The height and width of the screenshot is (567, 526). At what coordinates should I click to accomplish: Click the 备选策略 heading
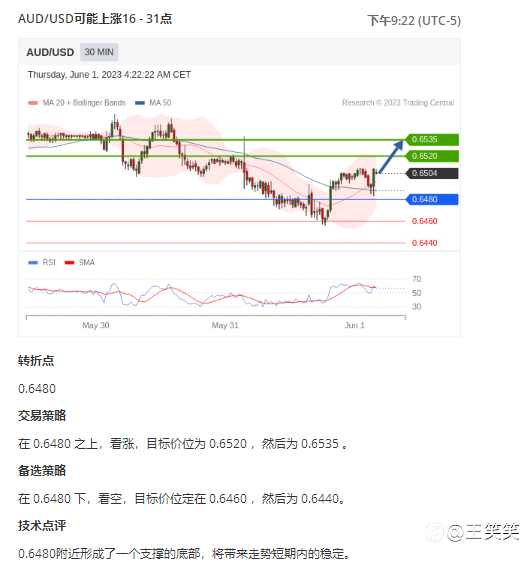[42, 471]
